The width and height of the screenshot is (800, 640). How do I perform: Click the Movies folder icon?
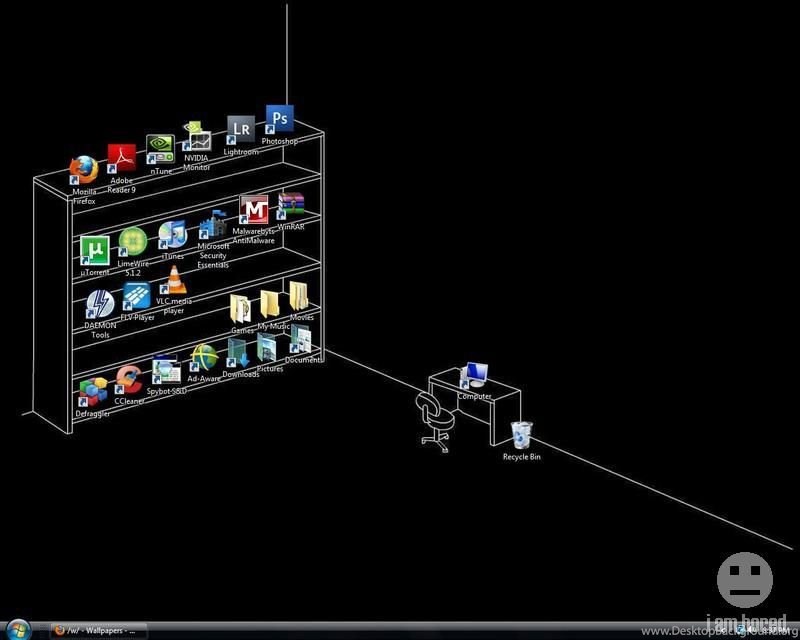tap(299, 297)
